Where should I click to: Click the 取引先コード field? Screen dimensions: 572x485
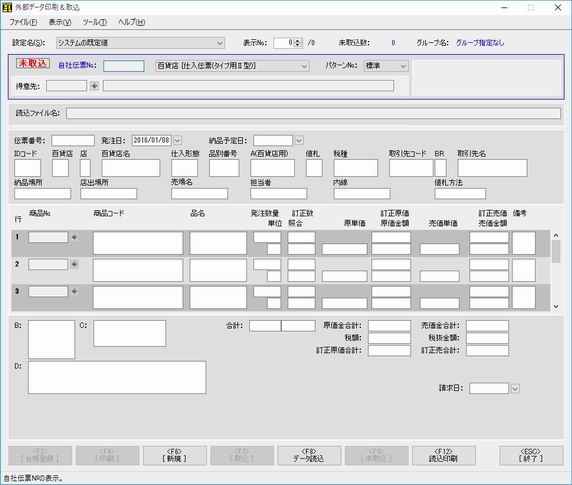pyautogui.click(x=411, y=168)
